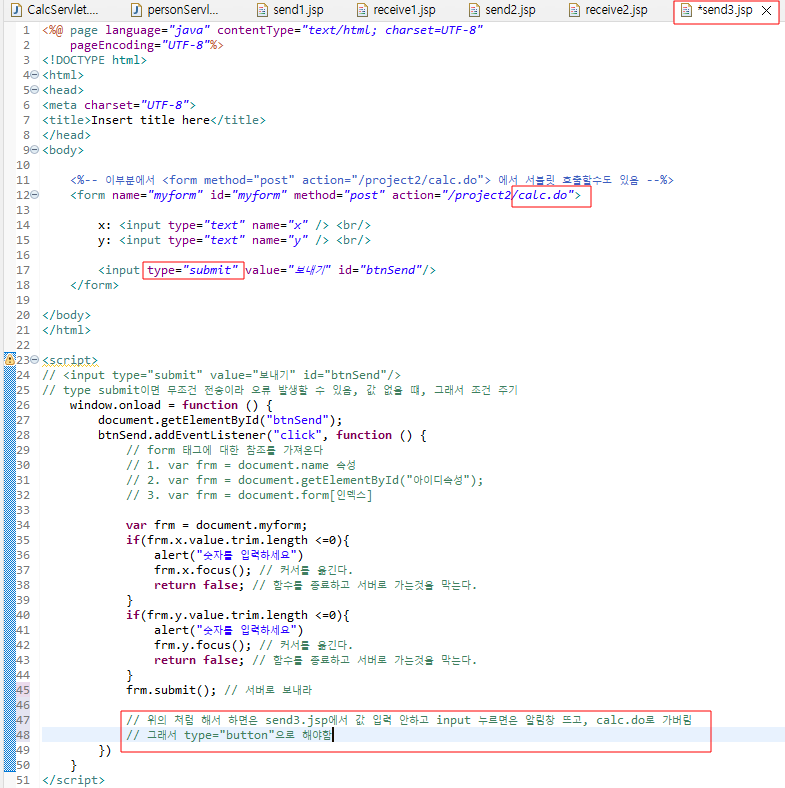Click the frm.submit() statement on line 45

171,690
